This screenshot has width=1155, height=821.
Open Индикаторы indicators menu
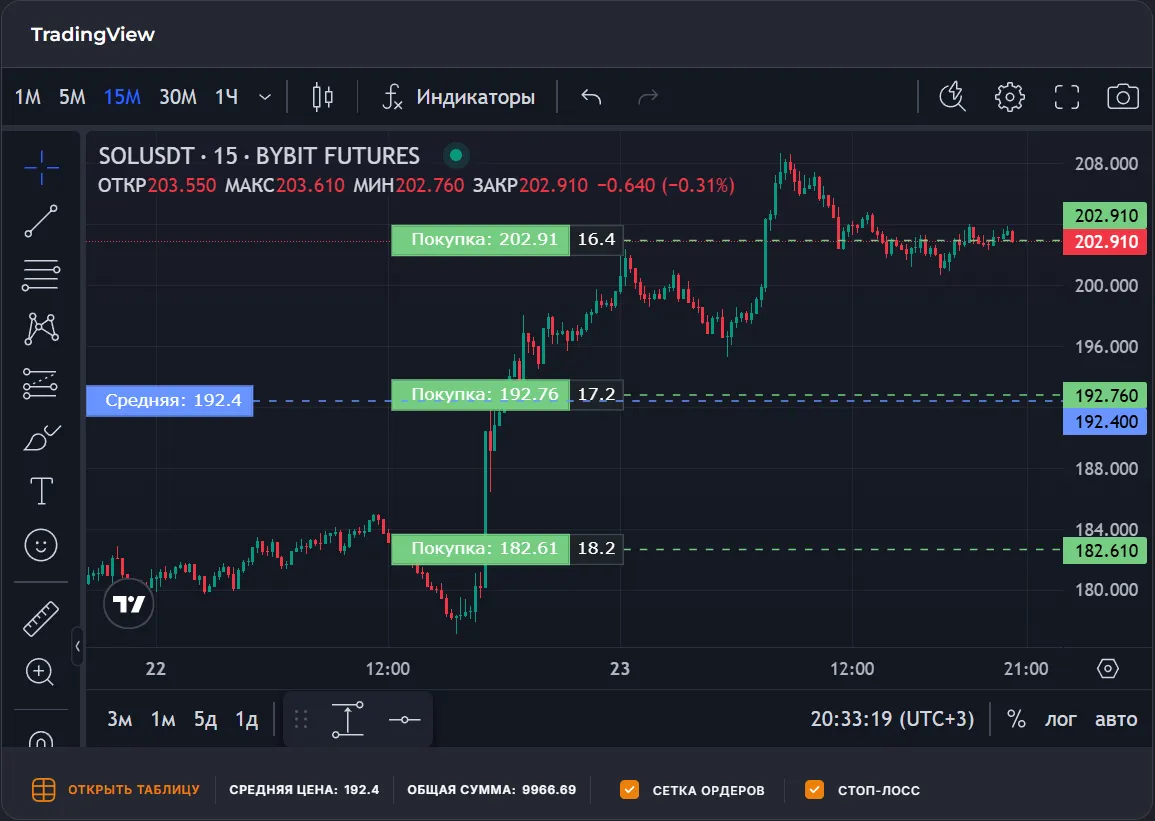[459, 97]
